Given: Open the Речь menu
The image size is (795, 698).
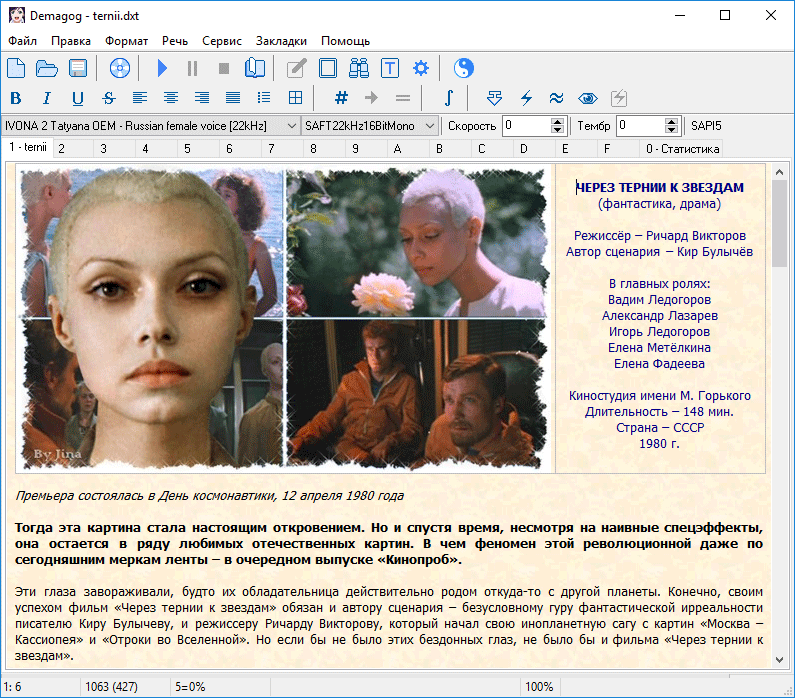Looking at the screenshot, I should click(175, 41).
